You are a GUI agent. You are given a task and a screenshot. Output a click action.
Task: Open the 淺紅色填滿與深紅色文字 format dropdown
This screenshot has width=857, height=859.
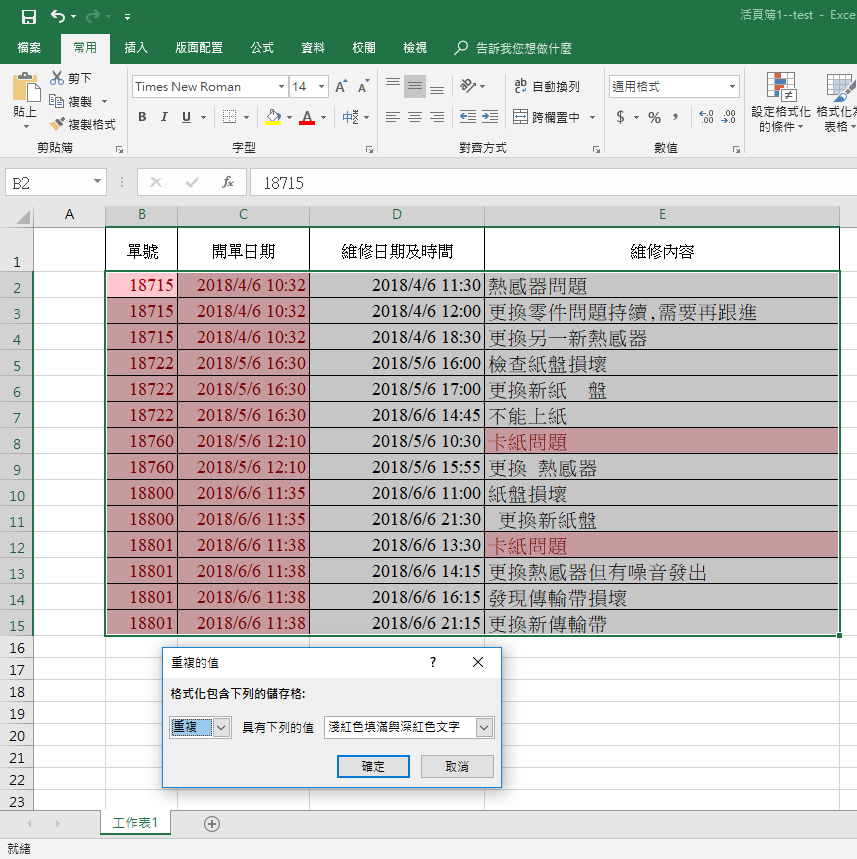point(484,728)
